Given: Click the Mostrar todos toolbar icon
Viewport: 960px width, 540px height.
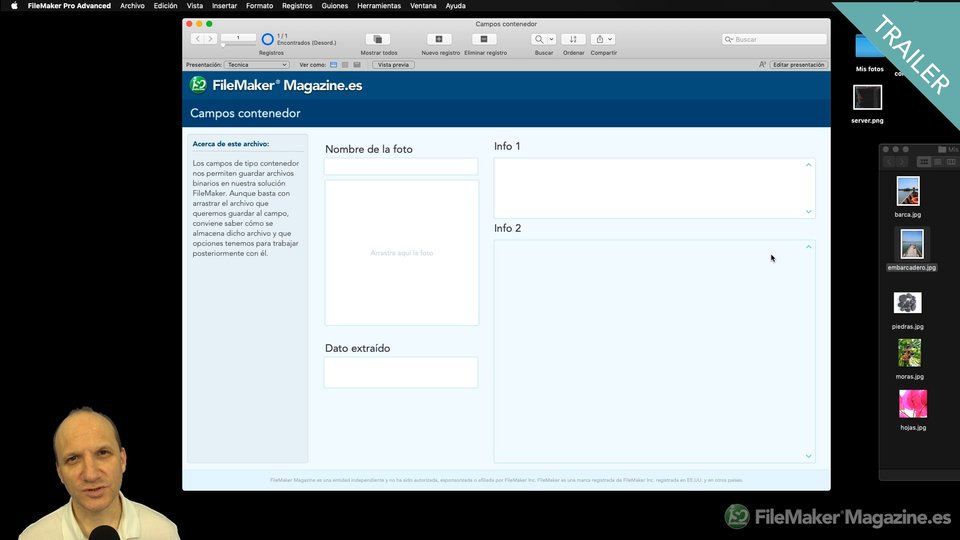Looking at the screenshot, I should (378, 39).
